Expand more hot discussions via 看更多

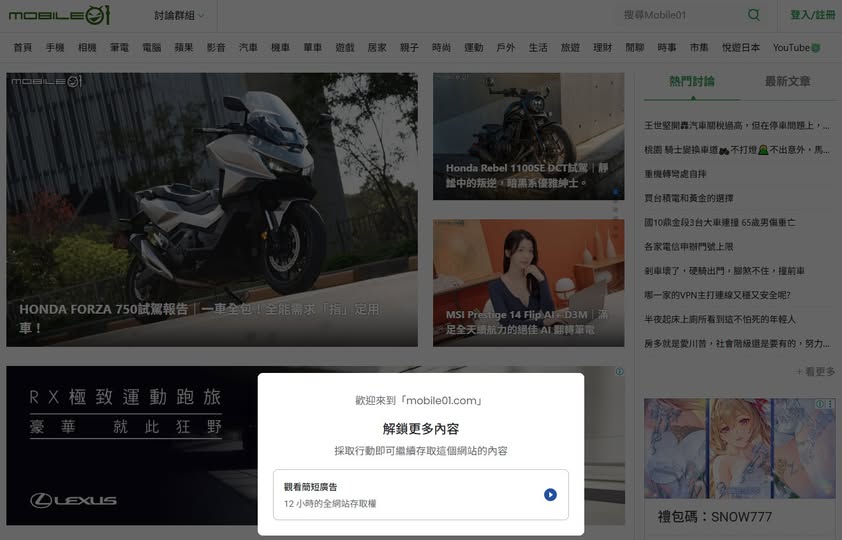(815, 371)
